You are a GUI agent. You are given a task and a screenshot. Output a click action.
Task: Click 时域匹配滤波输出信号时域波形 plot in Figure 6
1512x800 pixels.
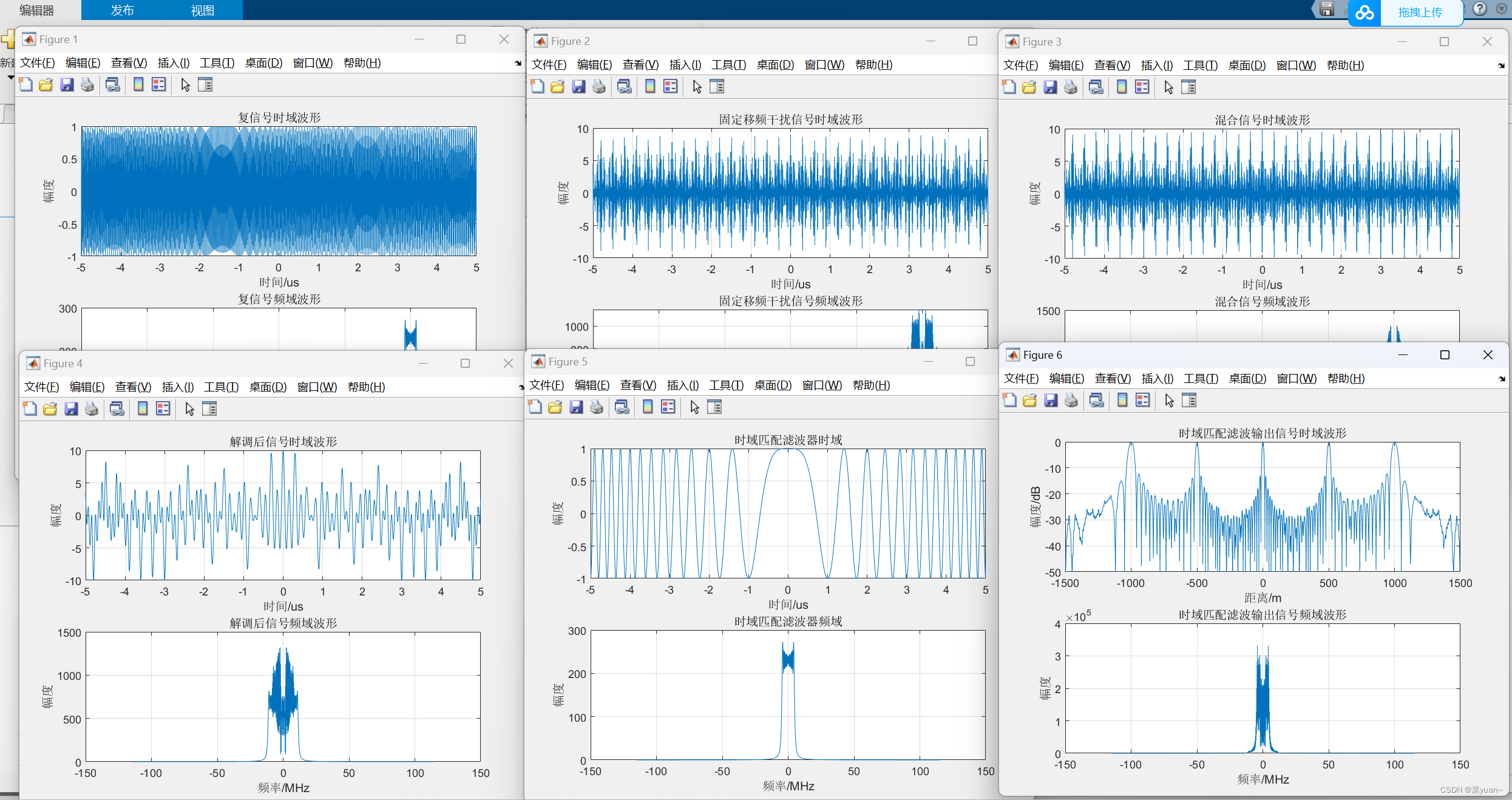coord(1263,507)
